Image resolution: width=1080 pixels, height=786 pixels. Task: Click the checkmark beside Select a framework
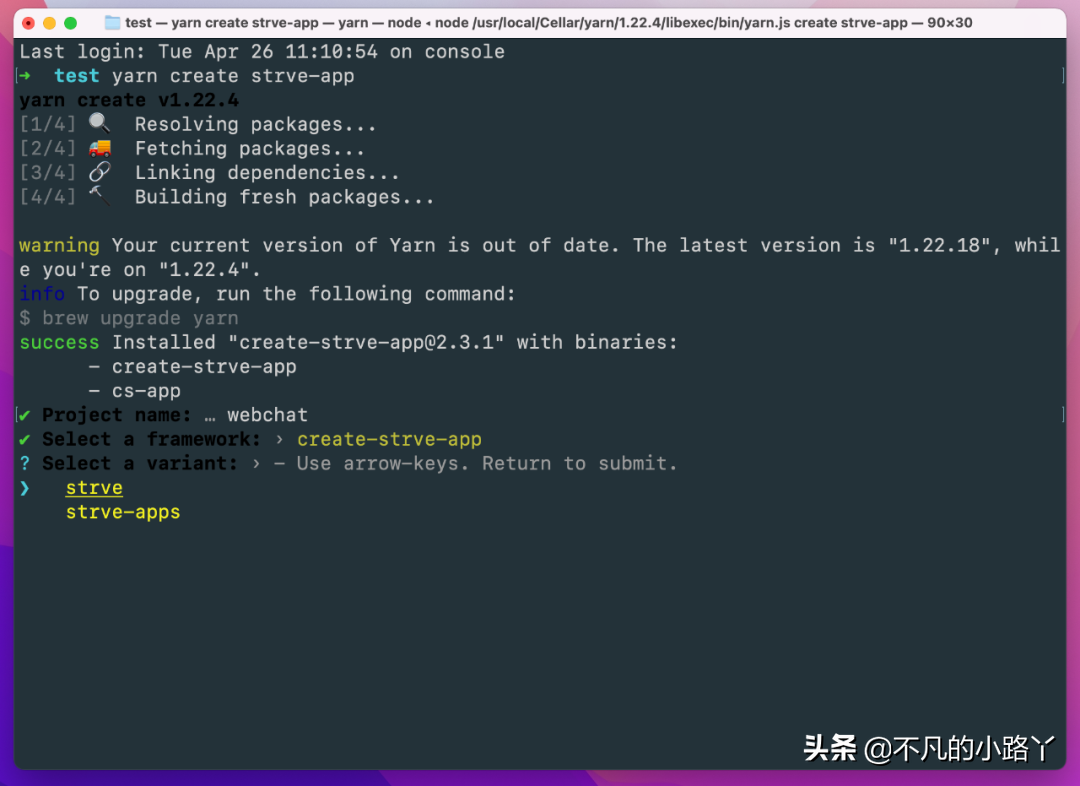click(22, 438)
